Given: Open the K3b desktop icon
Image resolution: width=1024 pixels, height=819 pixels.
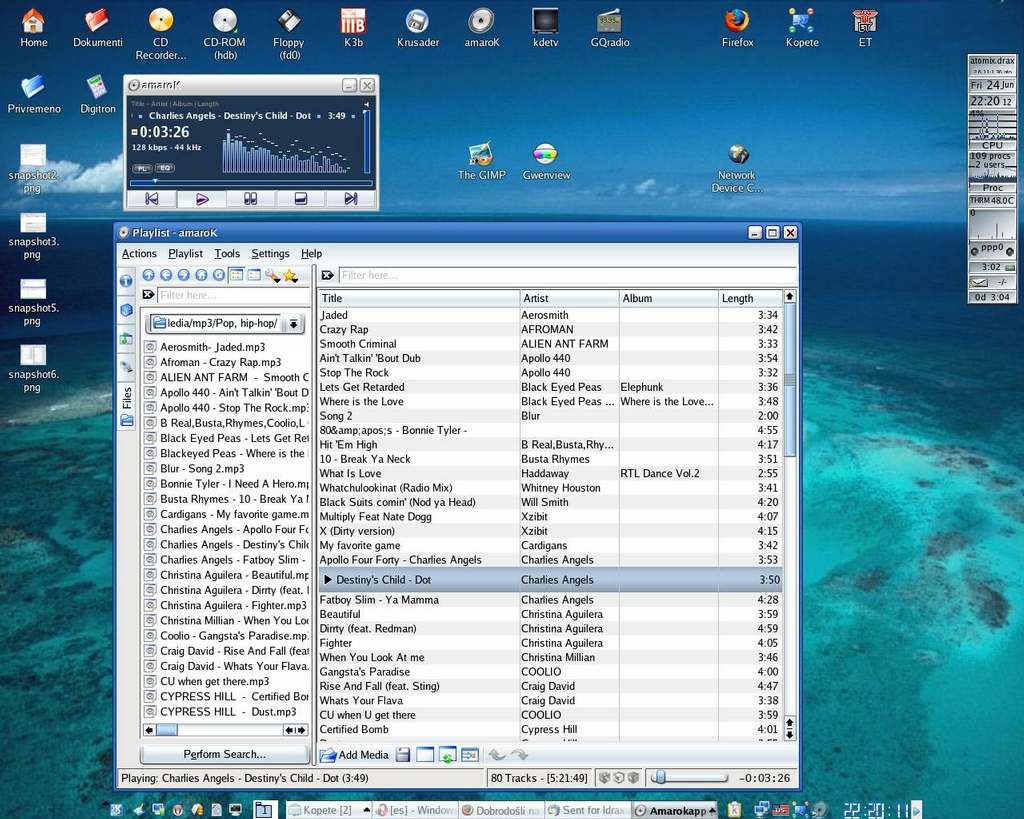Looking at the screenshot, I should [353, 27].
